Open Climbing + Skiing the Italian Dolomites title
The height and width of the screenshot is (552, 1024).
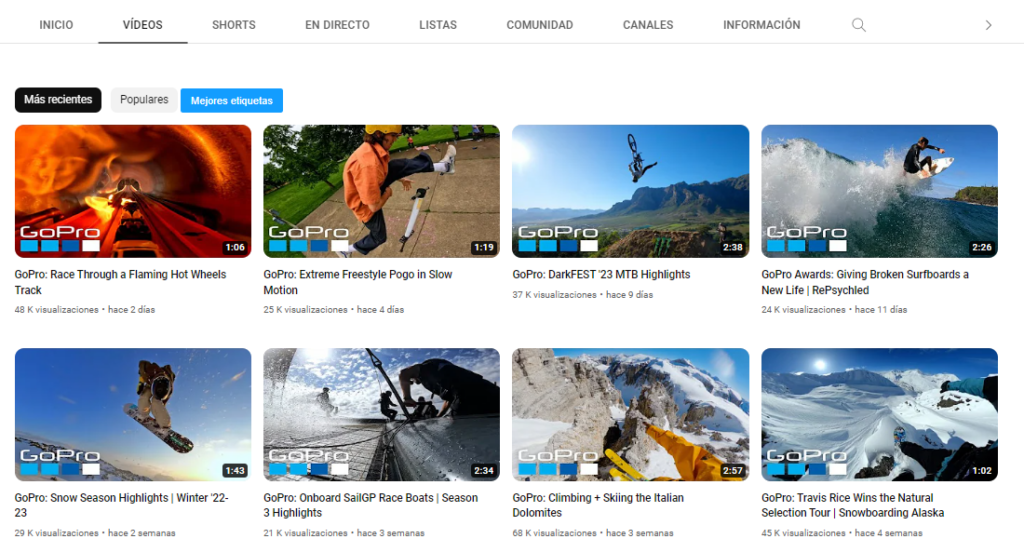tap(597, 505)
